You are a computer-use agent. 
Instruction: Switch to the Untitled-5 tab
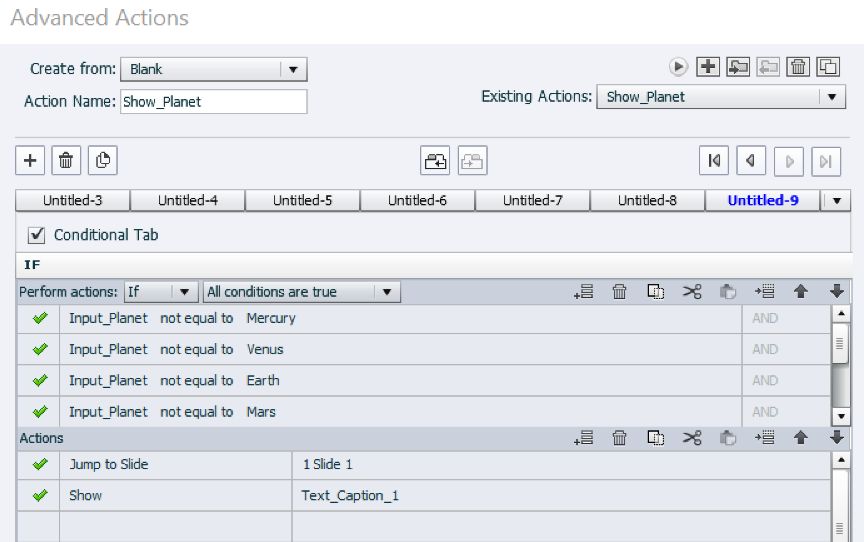click(x=302, y=200)
